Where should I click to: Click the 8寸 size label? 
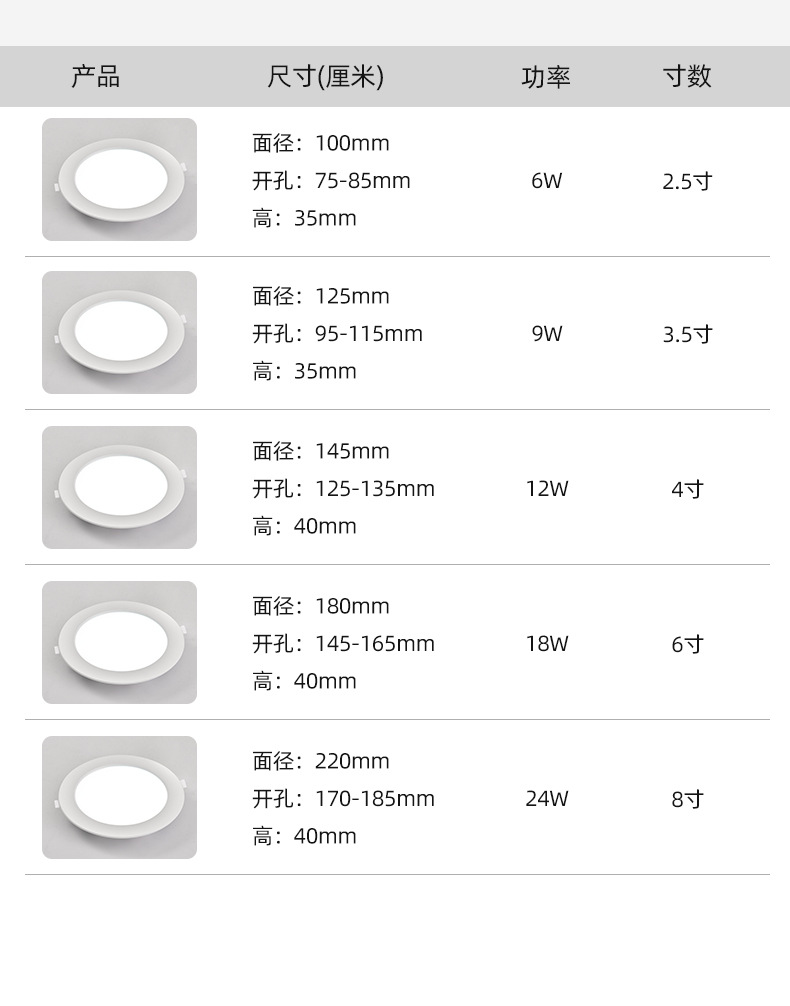click(687, 799)
